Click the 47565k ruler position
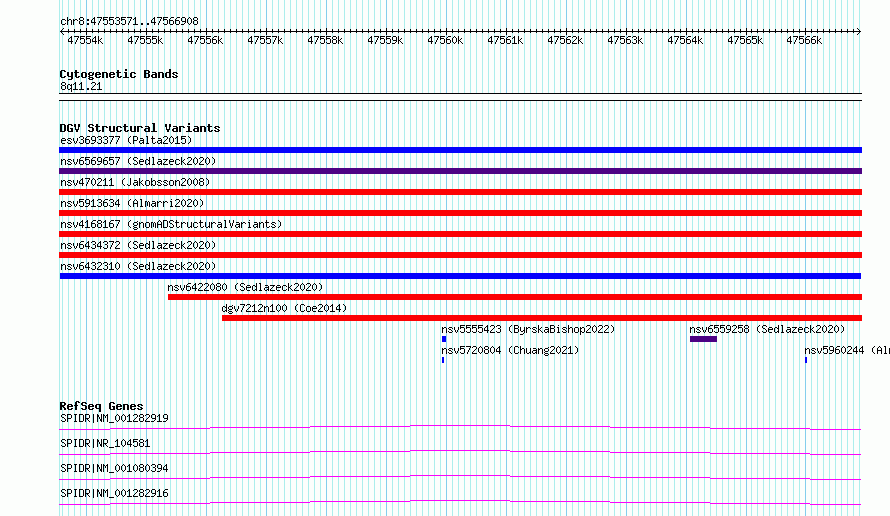This screenshot has height=516, width=890. click(x=745, y=40)
